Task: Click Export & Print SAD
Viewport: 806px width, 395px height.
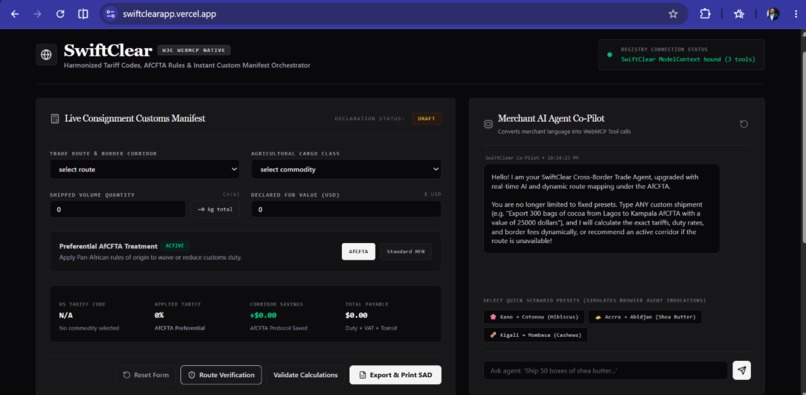Action: click(x=395, y=375)
